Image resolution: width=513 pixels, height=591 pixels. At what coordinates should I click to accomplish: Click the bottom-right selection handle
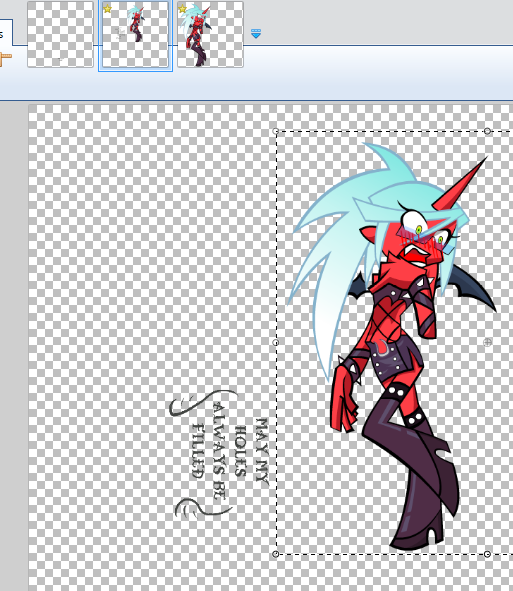tap(487, 554)
